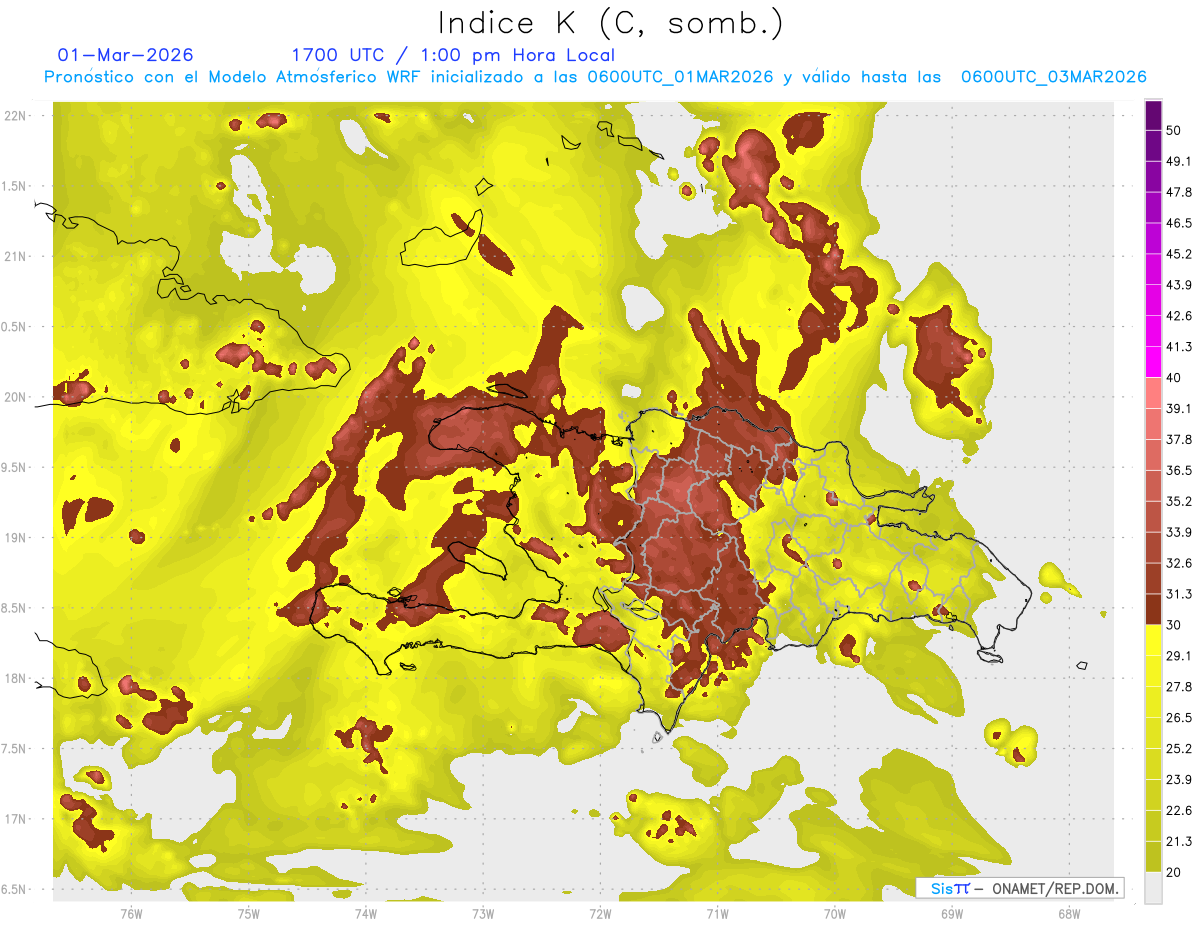This screenshot has height=927, width=1200.
Task: Click the "1.5N" latitude axis label
Action: tap(16, 186)
